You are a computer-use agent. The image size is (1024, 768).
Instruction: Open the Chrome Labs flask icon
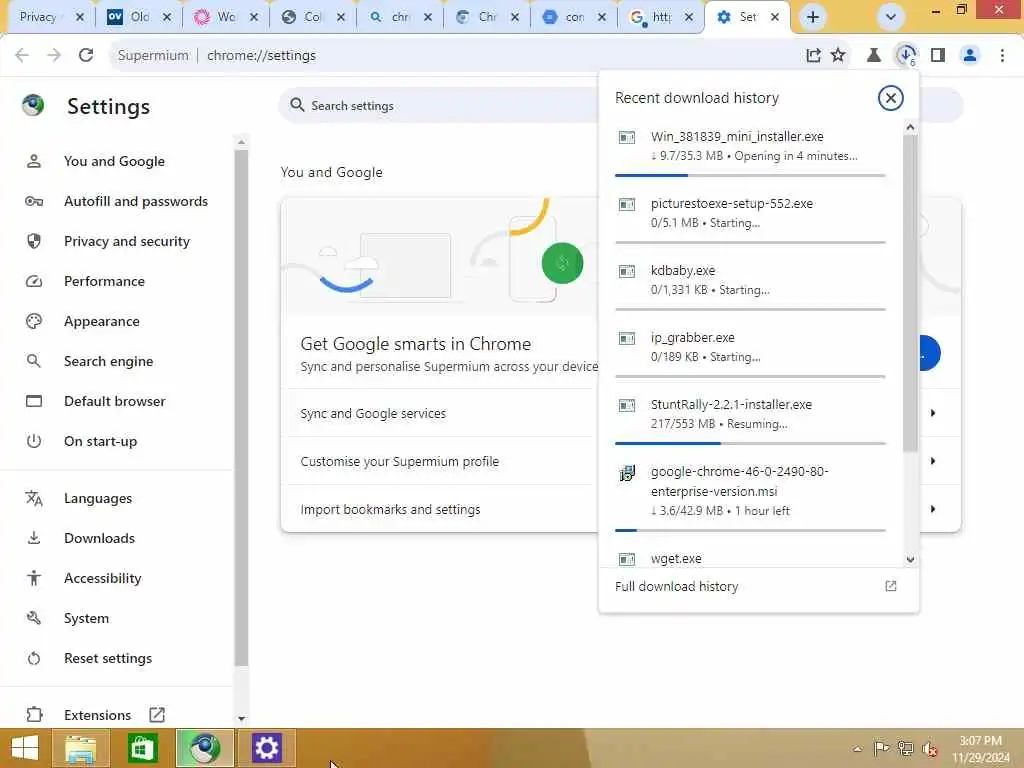pyautogui.click(x=873, y=56)
